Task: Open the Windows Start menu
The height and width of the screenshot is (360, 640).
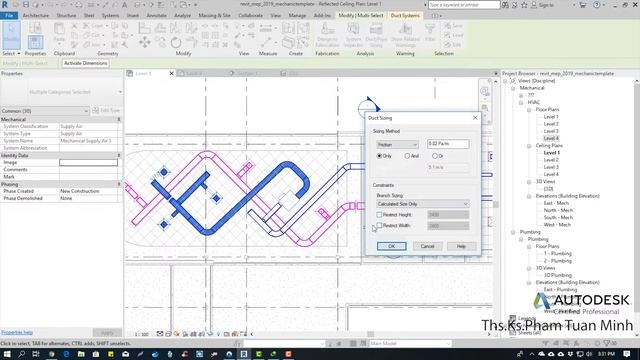Action: pos(7,354)
